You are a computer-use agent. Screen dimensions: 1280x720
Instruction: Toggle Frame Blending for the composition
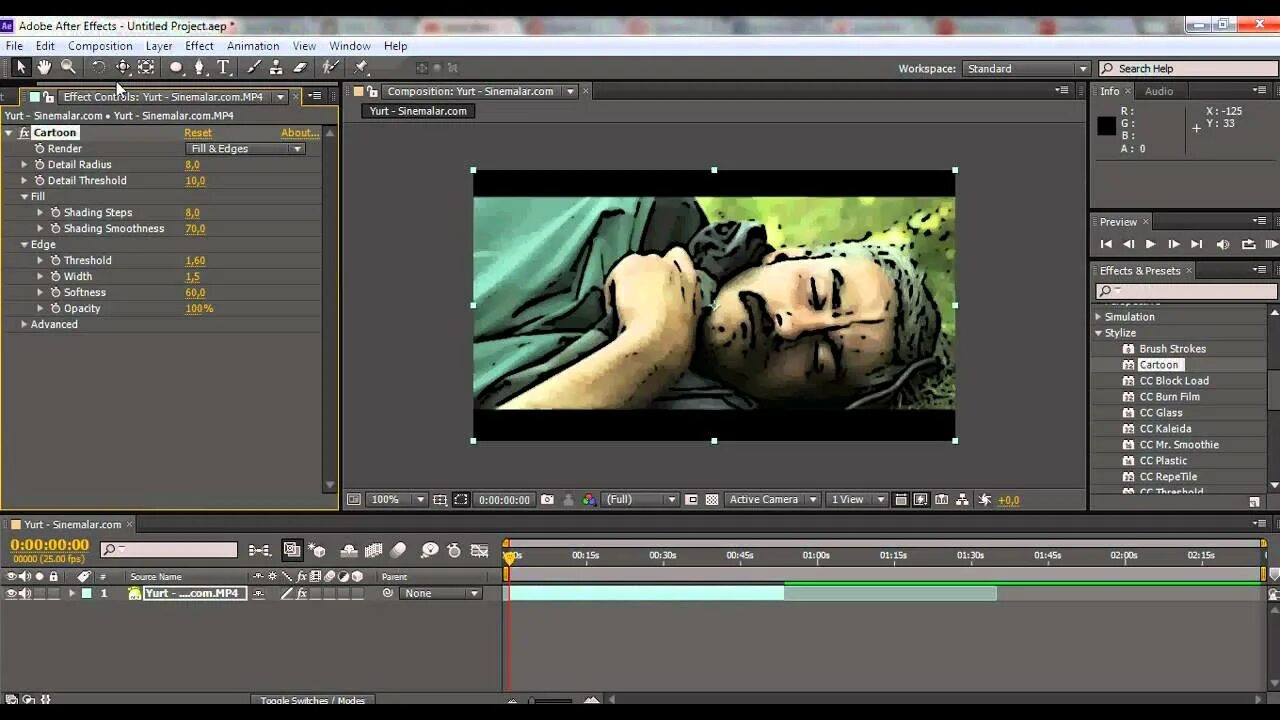[374, 550]
